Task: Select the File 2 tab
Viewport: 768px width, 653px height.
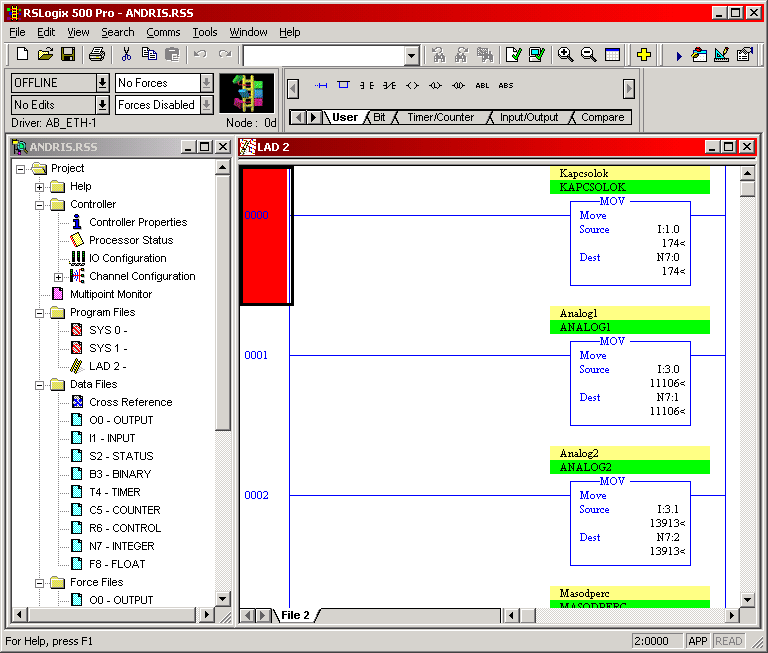Action: (295, 615)
